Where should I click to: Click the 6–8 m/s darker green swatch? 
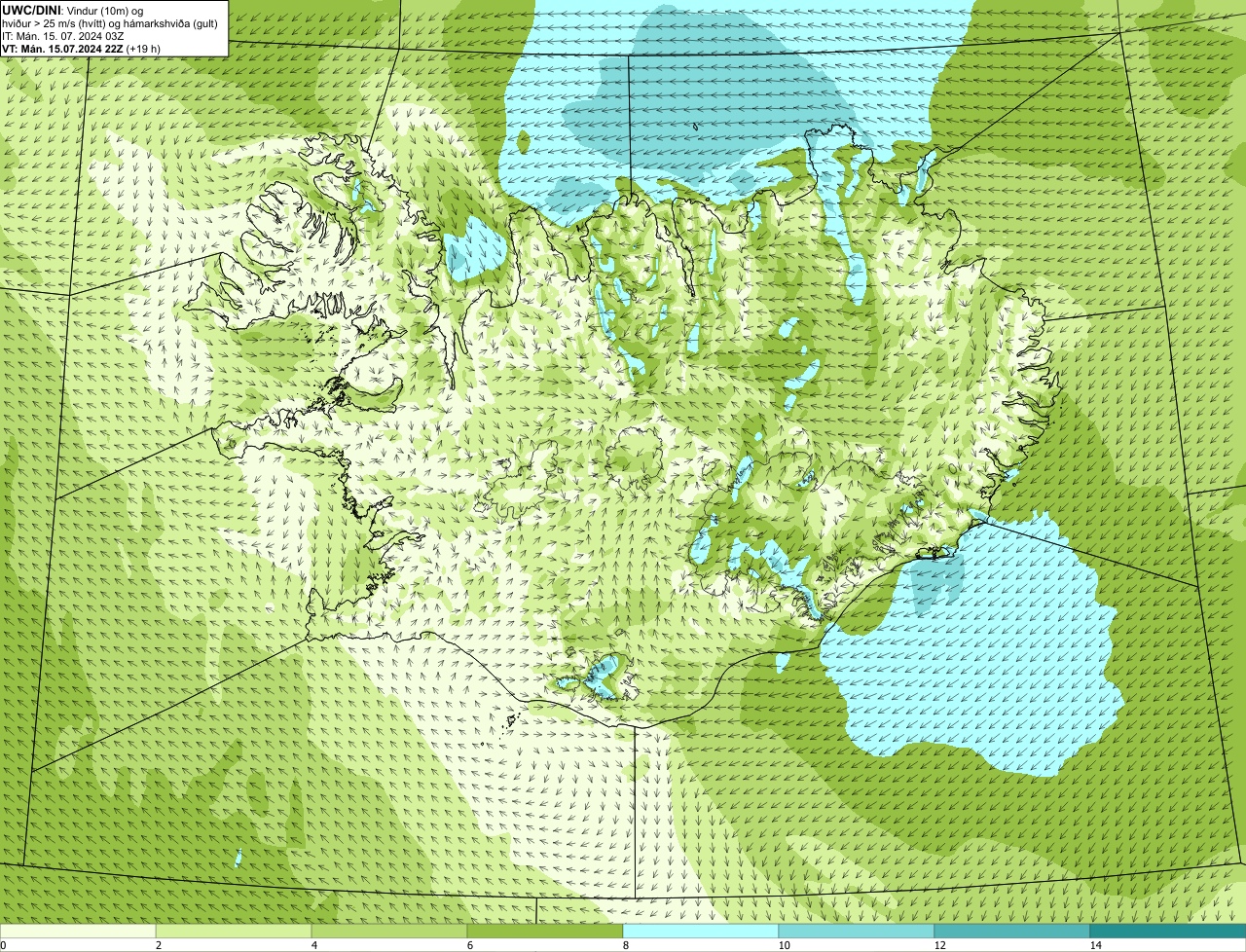point(545,931)
